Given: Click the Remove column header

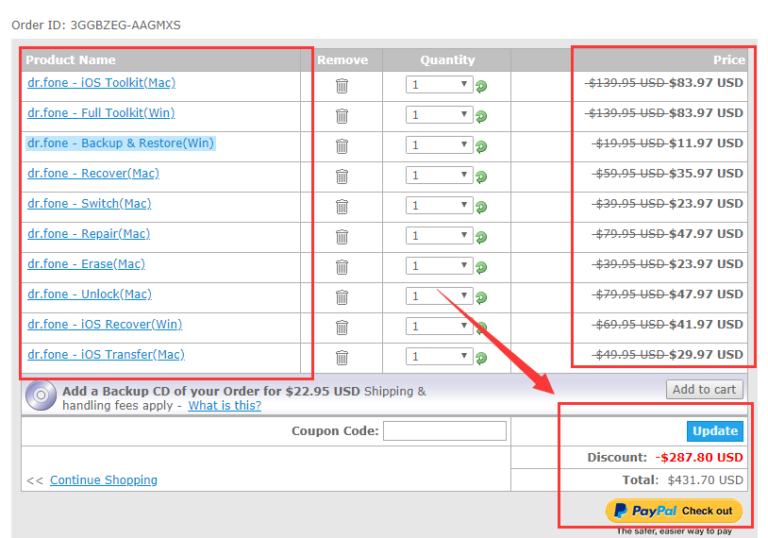Looking at the screenshot, I should pyautogui.click(x=342, y=60).
